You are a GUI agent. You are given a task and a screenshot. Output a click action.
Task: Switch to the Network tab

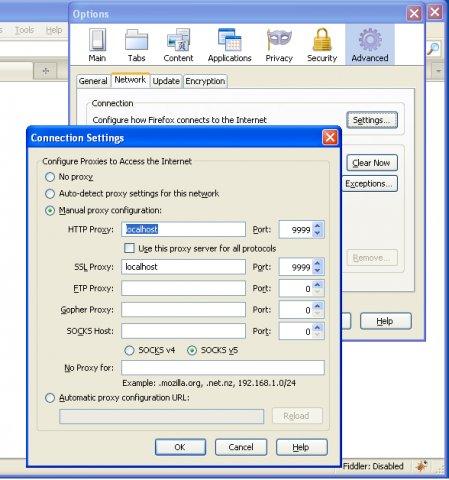[130, 80]
